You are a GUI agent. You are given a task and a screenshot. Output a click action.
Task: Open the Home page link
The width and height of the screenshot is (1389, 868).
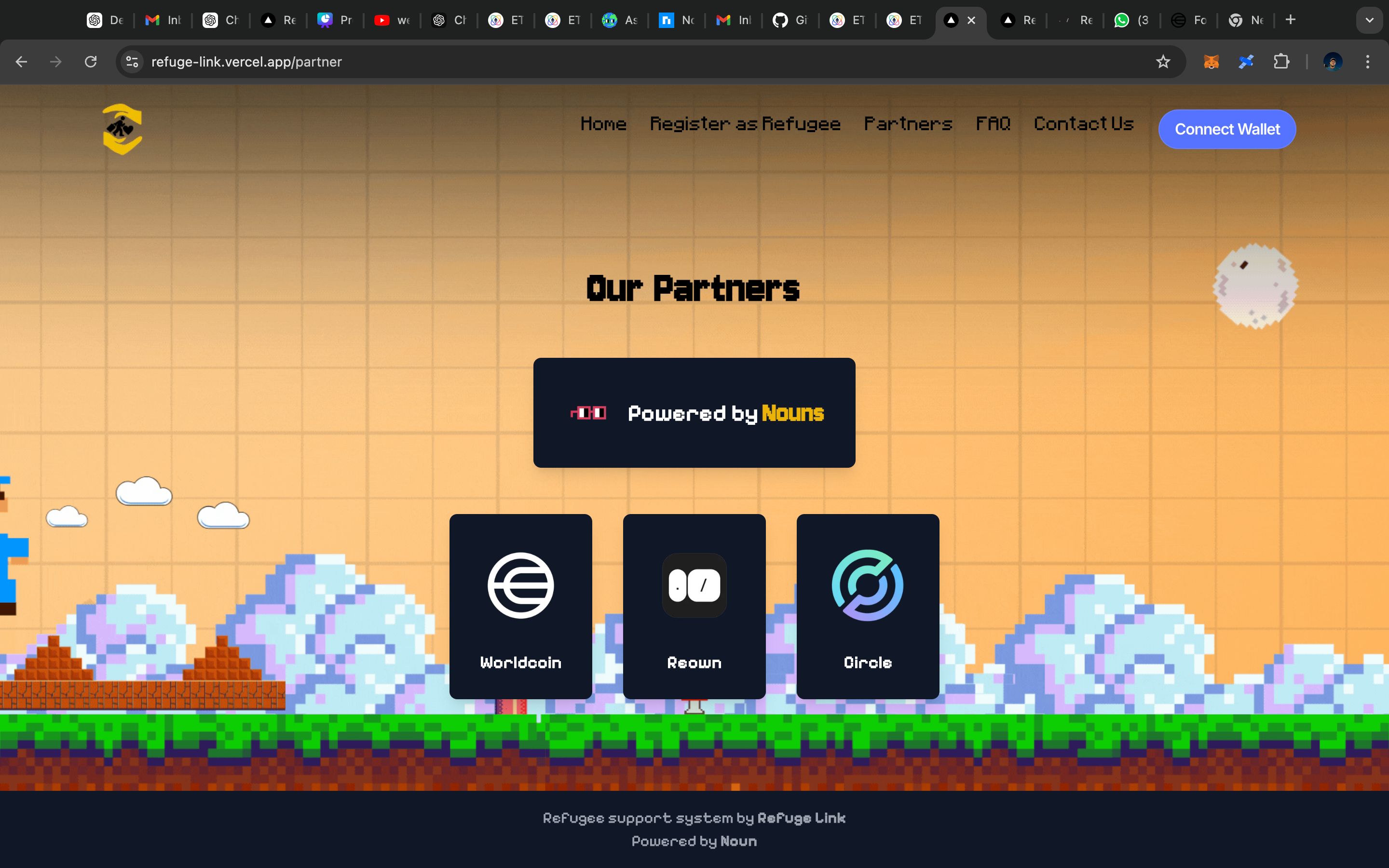(x=603, y=124)
